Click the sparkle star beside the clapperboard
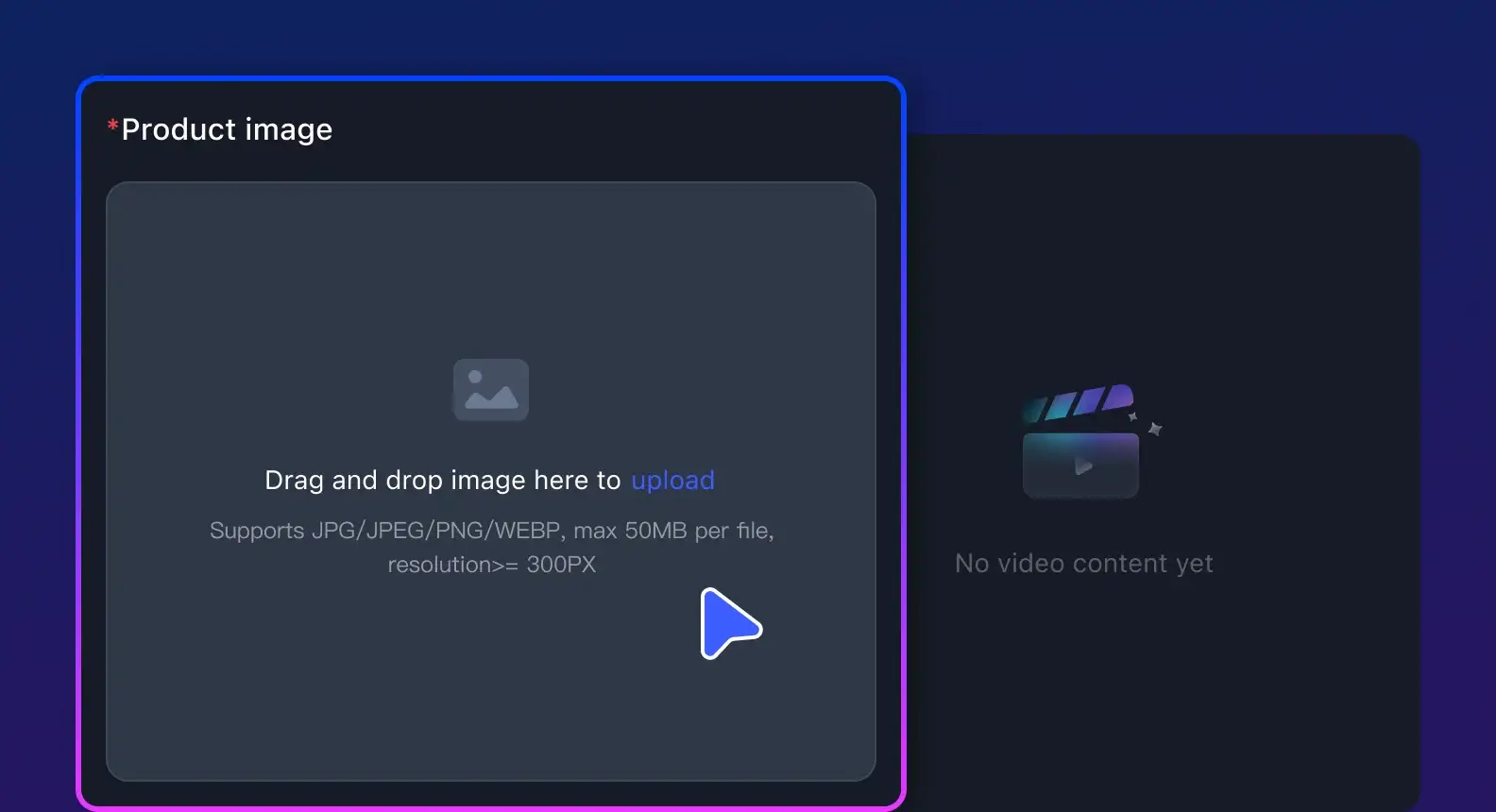 point(1154,429)
